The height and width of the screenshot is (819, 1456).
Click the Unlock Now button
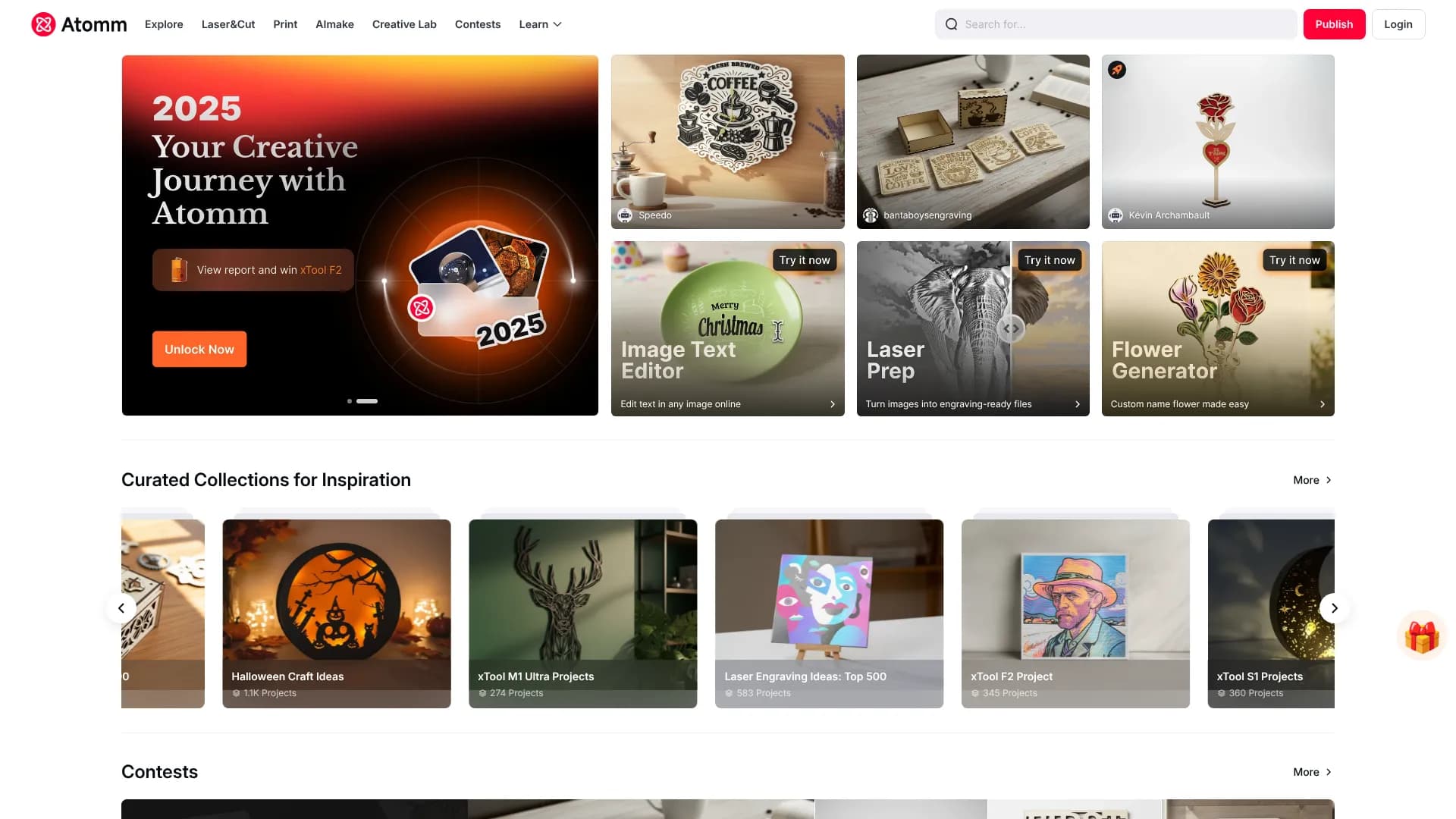[x=199, y=350]
